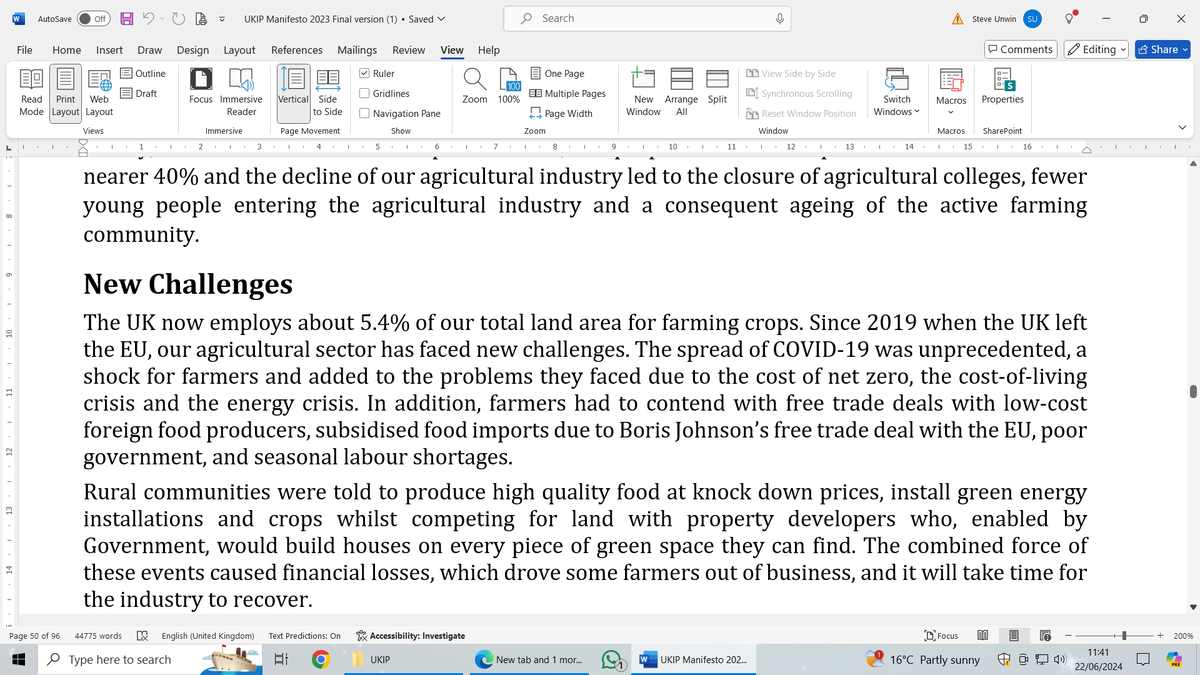Click Accessibility: Investigate in status bar
This screenshot has height=675, width=1200.
coord(410,635)
